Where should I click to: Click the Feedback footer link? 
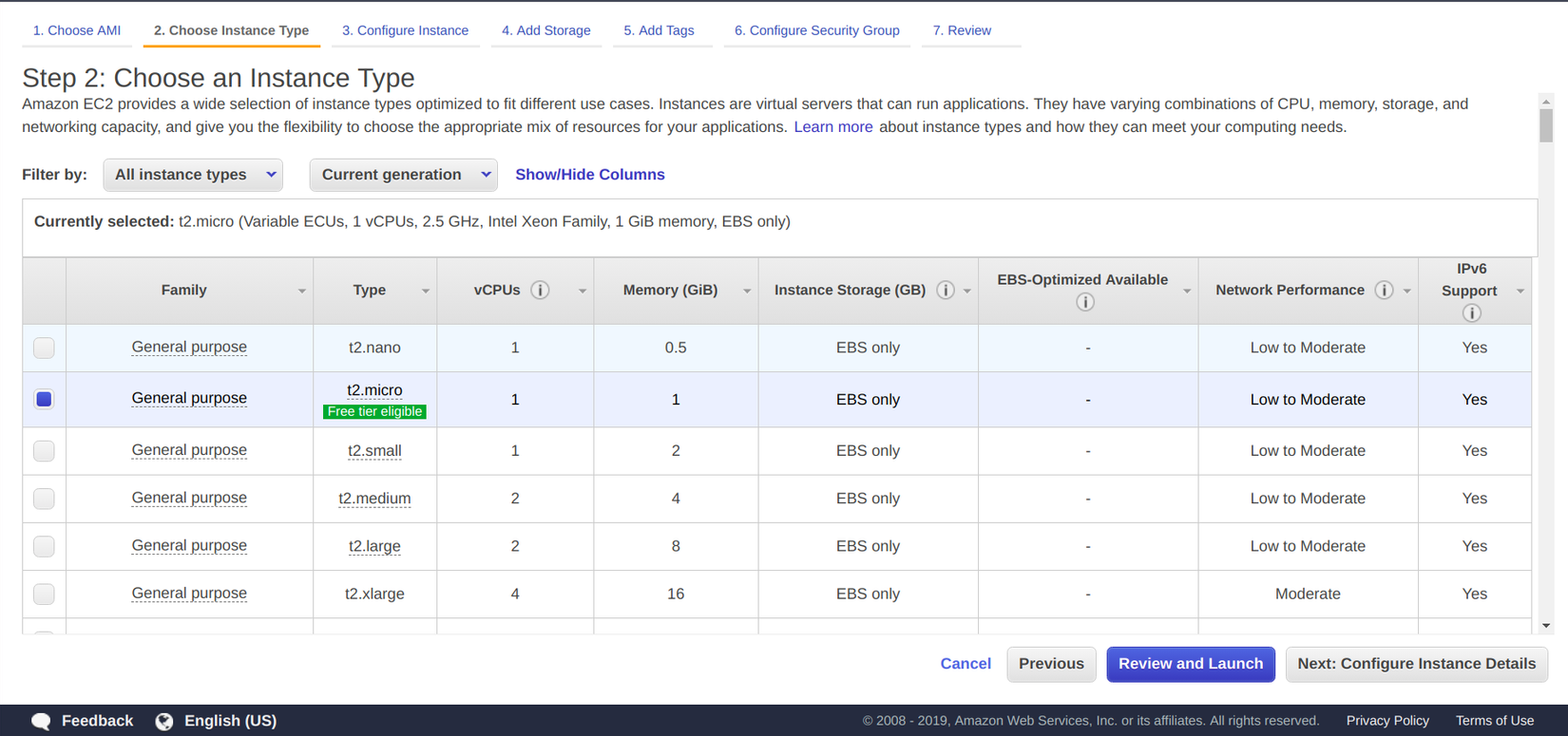pos(97,721)
